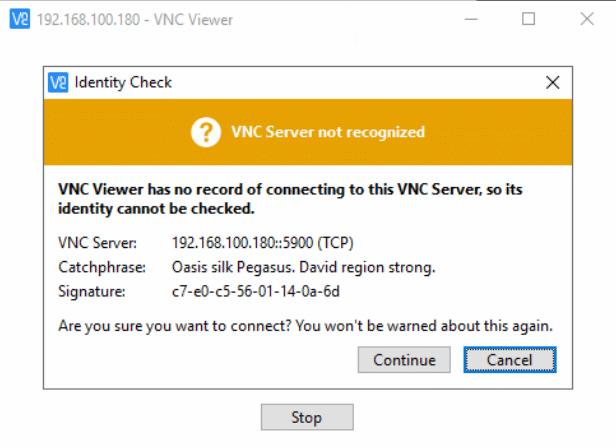Stop the connection attempt
The image size is (616, 448).
click(x=307, y=417)
